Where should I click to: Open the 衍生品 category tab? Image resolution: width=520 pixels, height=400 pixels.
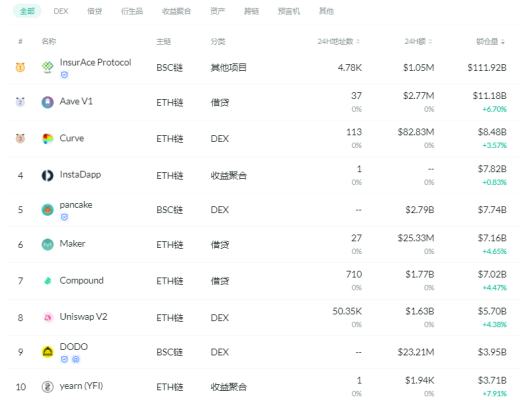132,11
